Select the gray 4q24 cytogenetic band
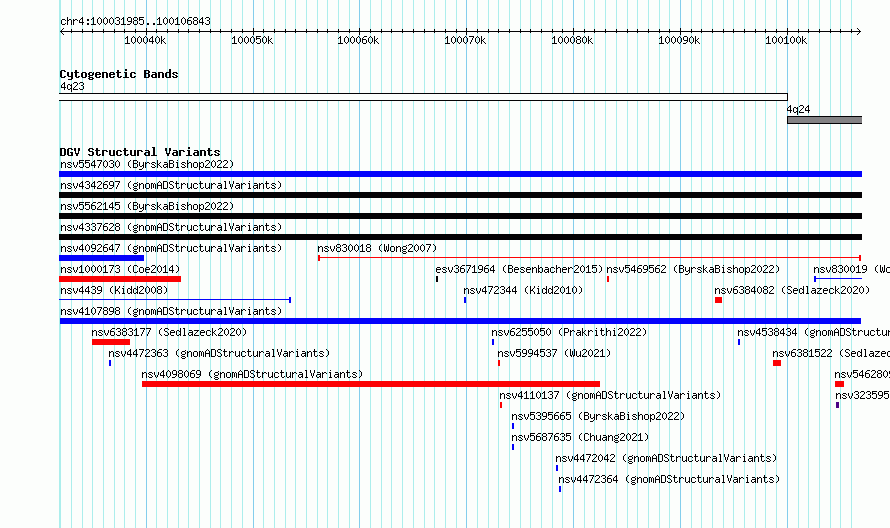 [x=824, y=120]
